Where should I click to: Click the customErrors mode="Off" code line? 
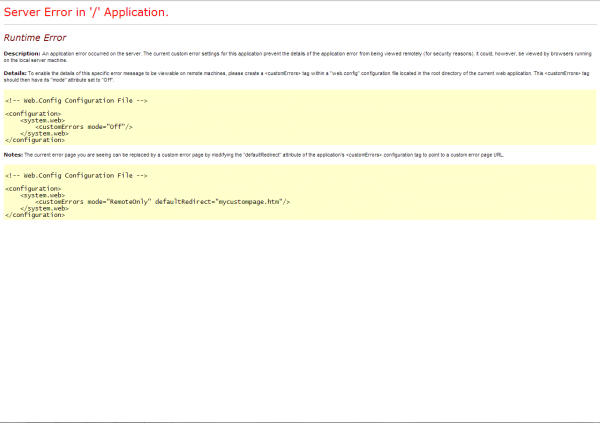point(84,127)
